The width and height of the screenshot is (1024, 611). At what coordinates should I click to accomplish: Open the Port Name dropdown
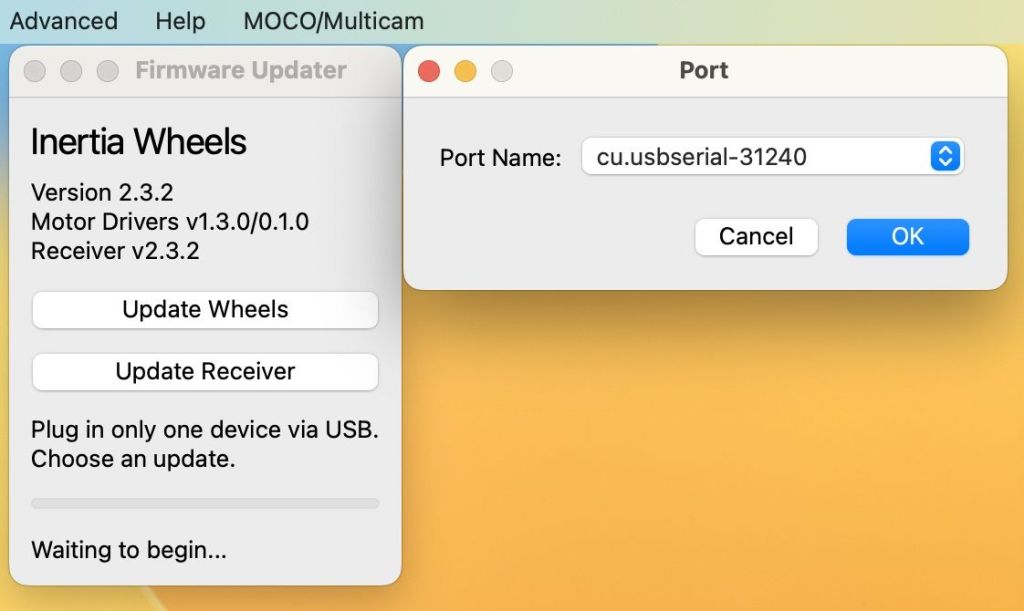[773, 157]
